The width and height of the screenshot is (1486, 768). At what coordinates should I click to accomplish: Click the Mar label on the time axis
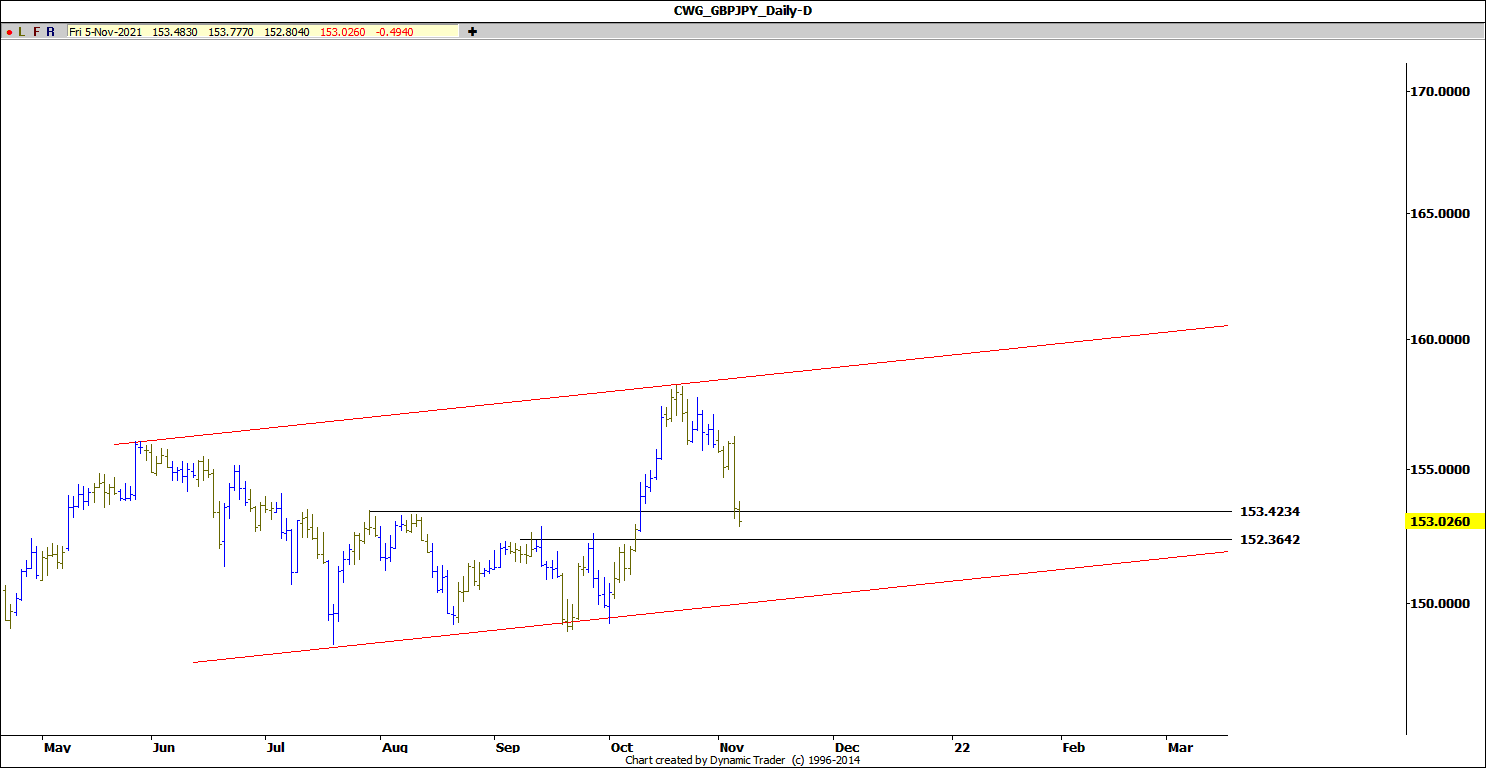(x=1180, y=747)
